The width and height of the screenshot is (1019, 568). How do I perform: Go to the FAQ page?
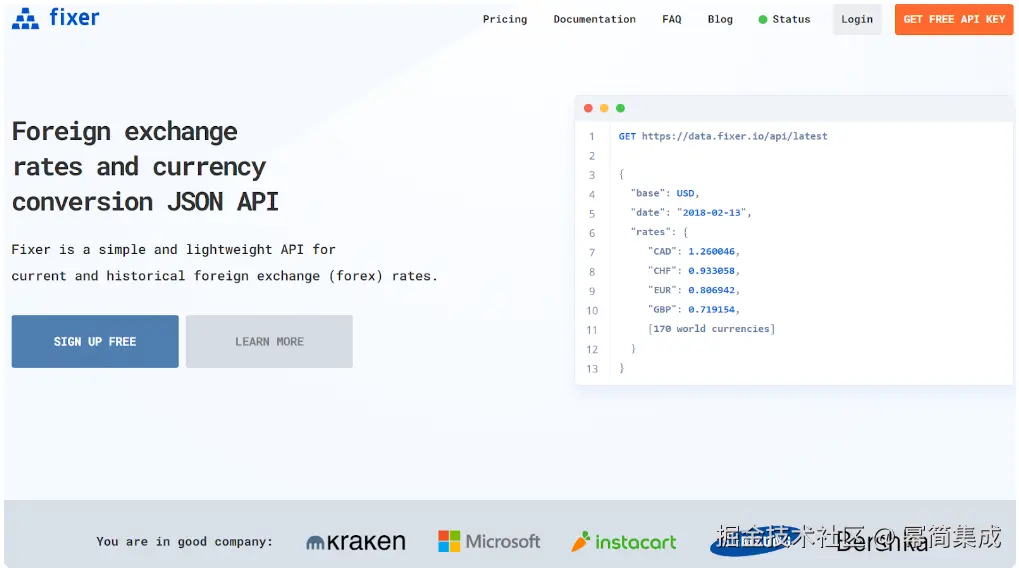click(x=672, y=19)
